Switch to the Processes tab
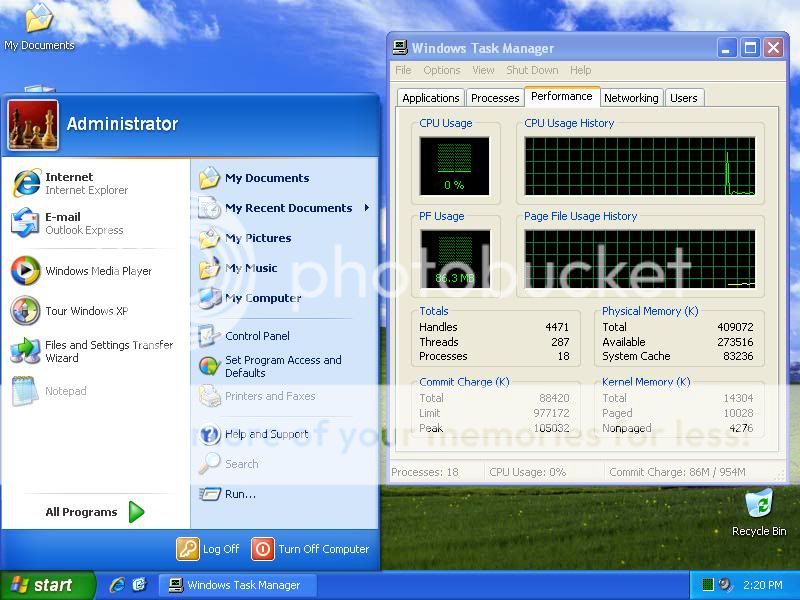The width and height of the screenshot is (800, 600). pos(495,98)
